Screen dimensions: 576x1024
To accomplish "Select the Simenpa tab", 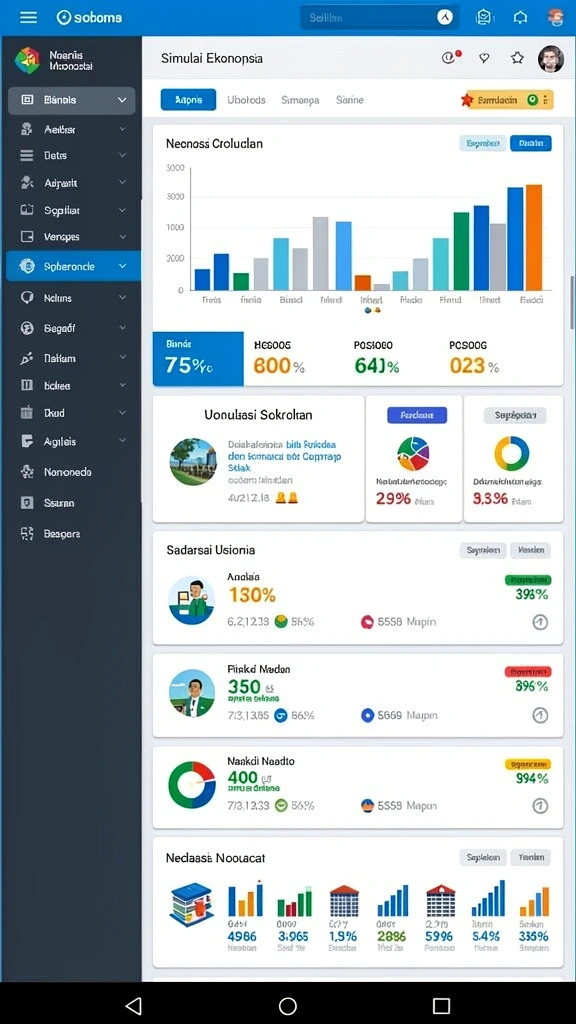I will [300, 100].
